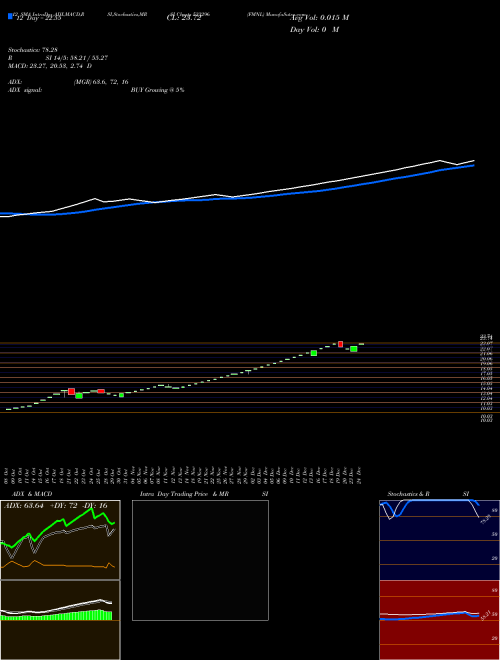Click the empty intraday trading price chart box
500x660 pixels.
coord(200,560)
